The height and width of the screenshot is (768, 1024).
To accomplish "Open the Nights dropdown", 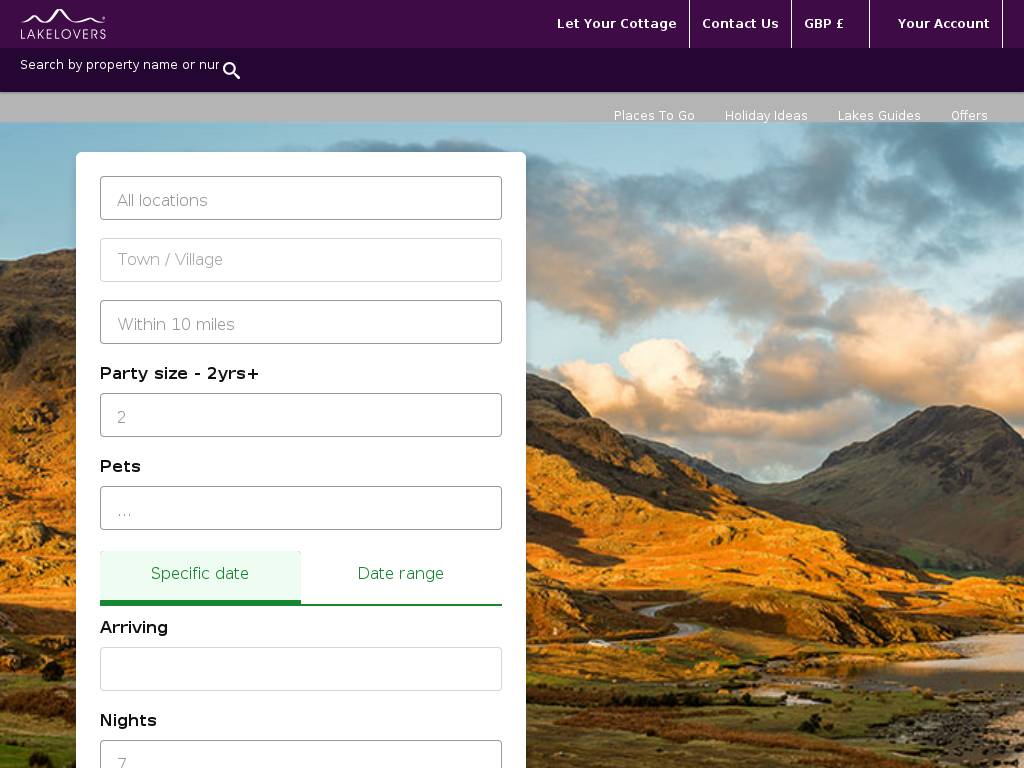I will [301, 756].
